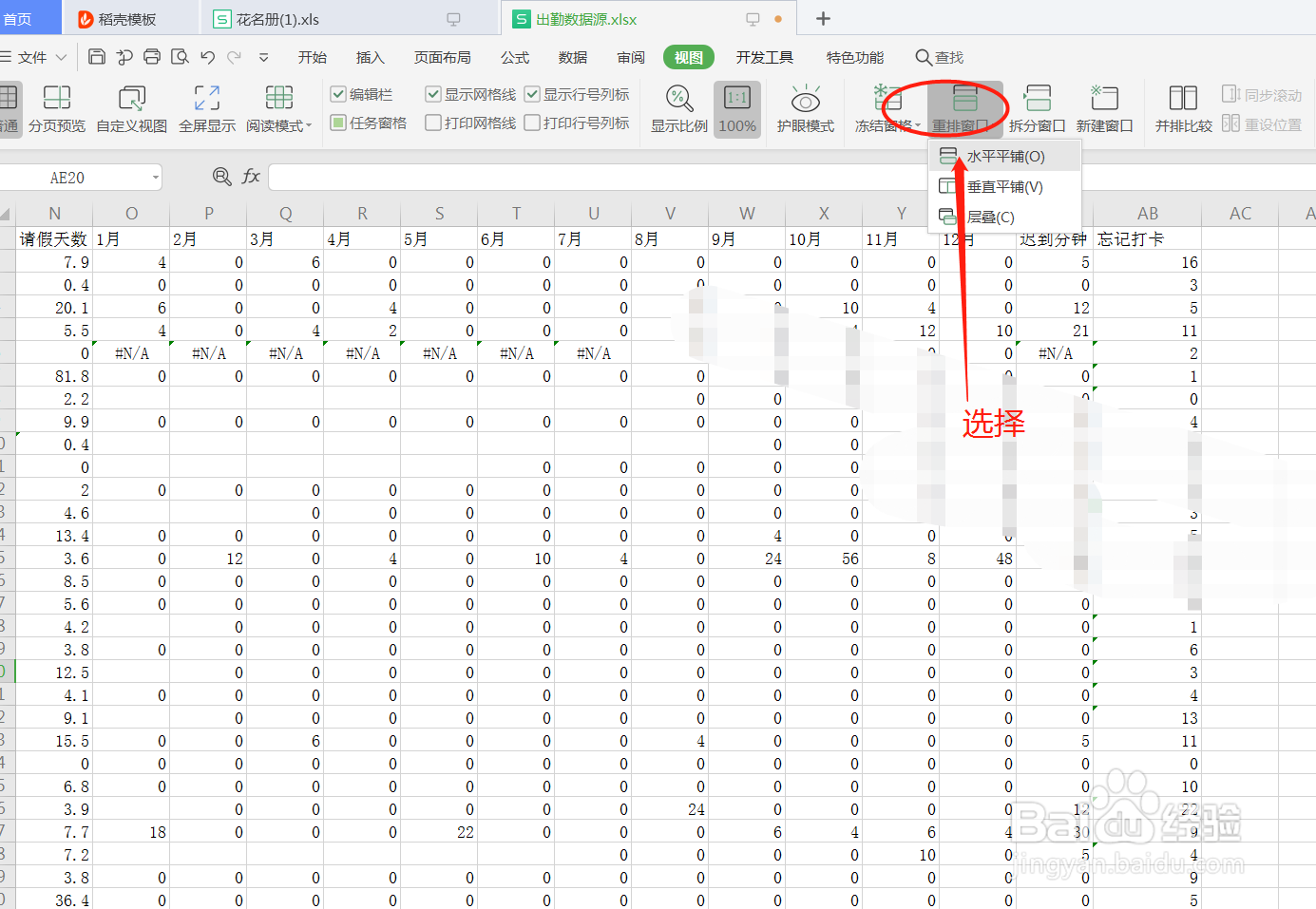
Task: Set zoom with the 100% button
Action: click(x=737, y=108)
